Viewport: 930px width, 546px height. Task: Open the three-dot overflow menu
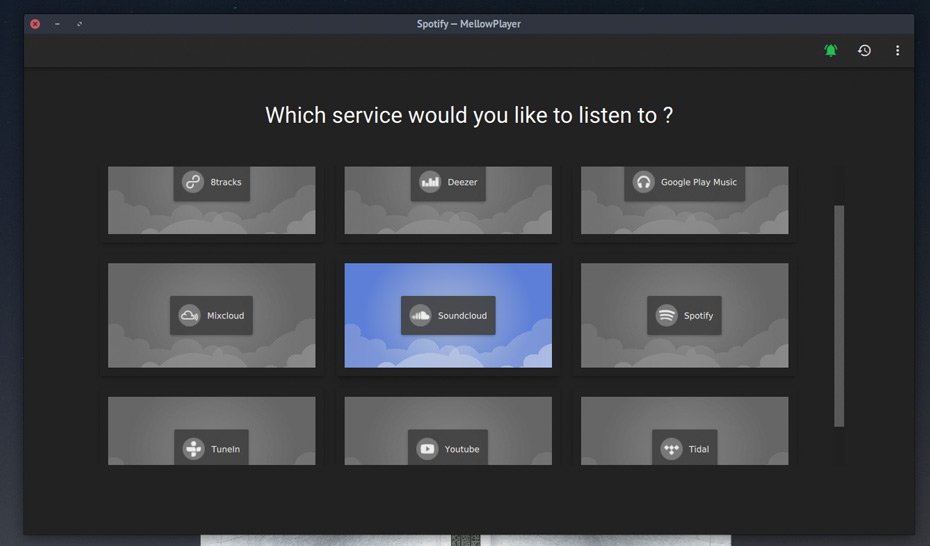[x=897, y=50]
